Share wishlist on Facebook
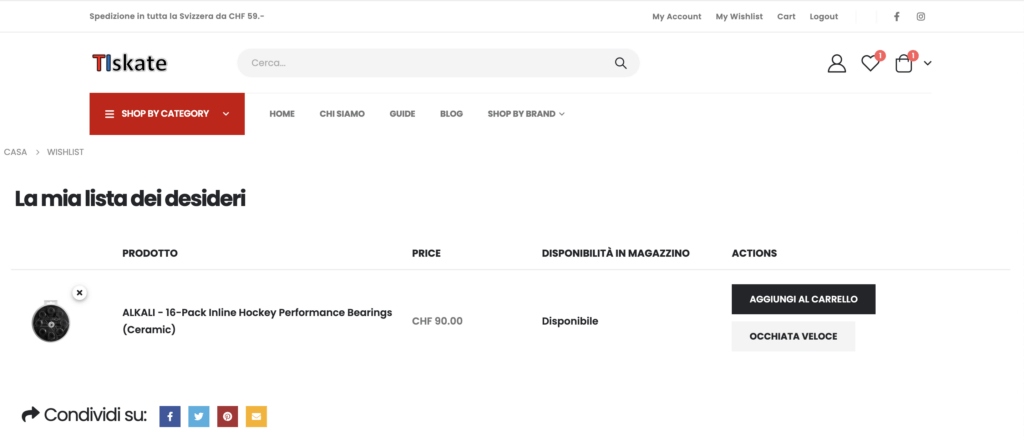The width and height of the screenshot is (1024, 441). 170,416
